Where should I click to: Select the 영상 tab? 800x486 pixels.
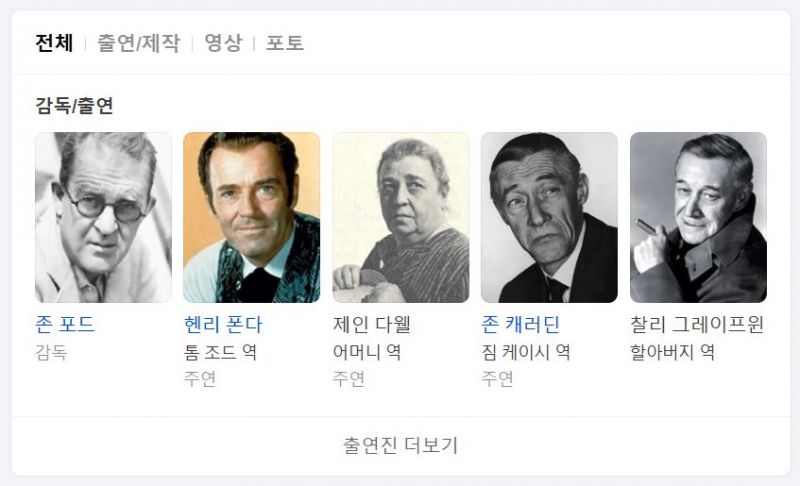tap(223, 43)
